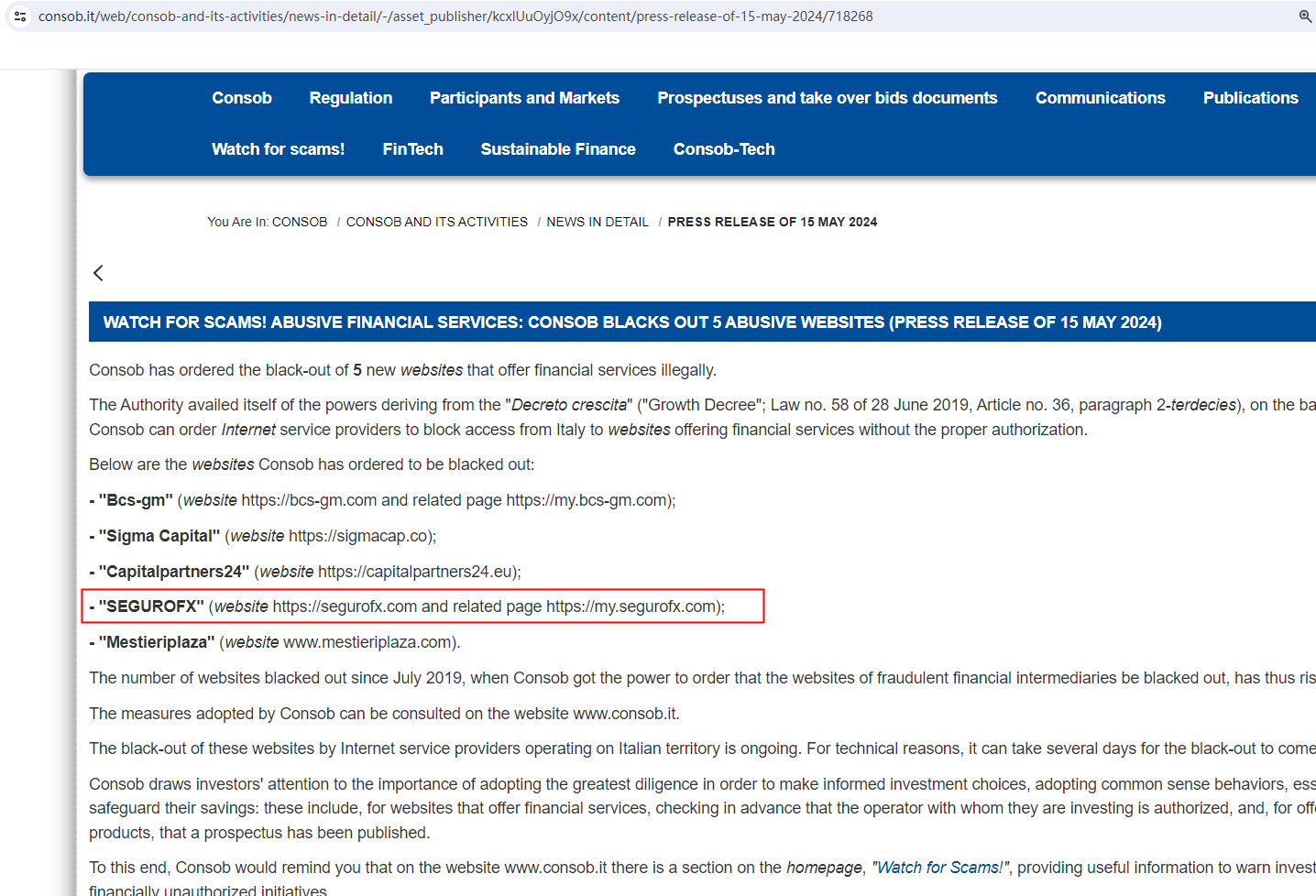1316x896 pixels.
Task: Click CONSOB AND ITS ACTIVITIES breadcrumb
Action: coord(436,222)
